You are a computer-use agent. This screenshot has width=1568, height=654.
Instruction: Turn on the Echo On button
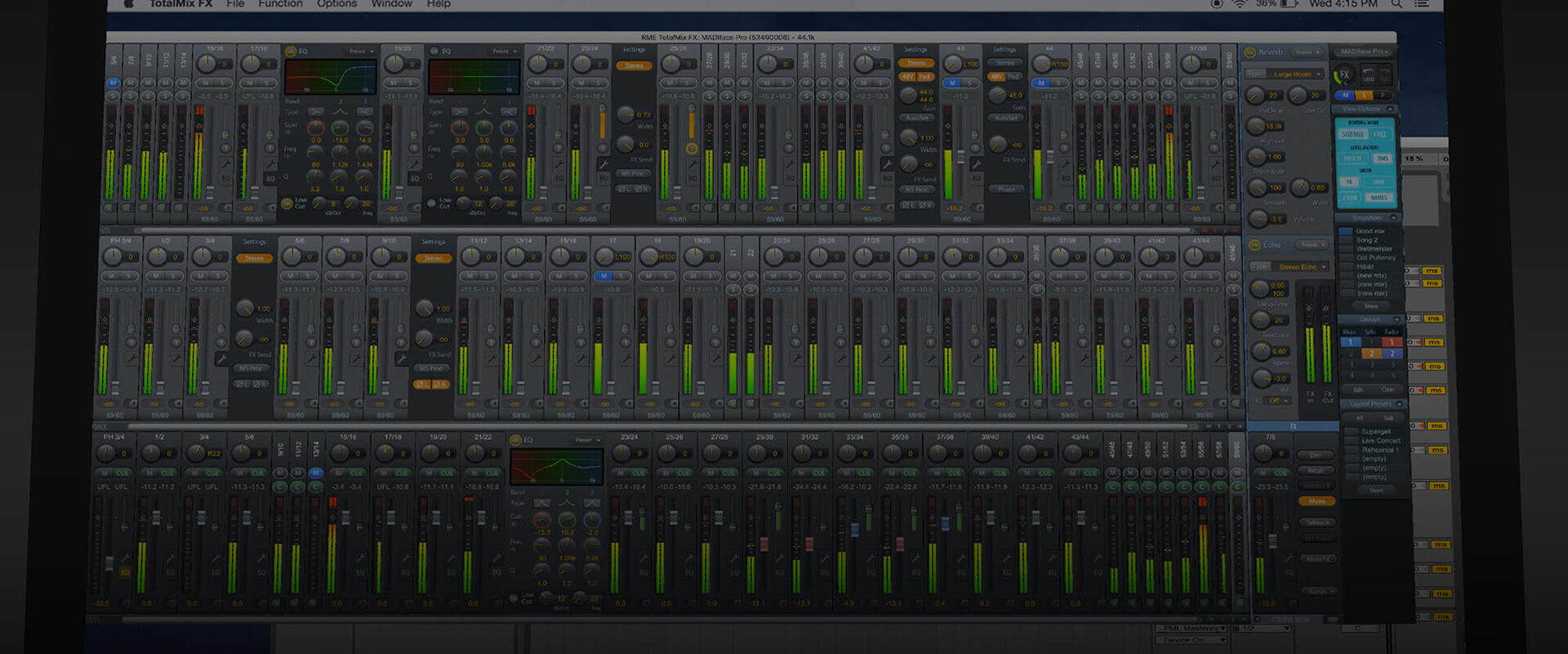click(1254, 244)
